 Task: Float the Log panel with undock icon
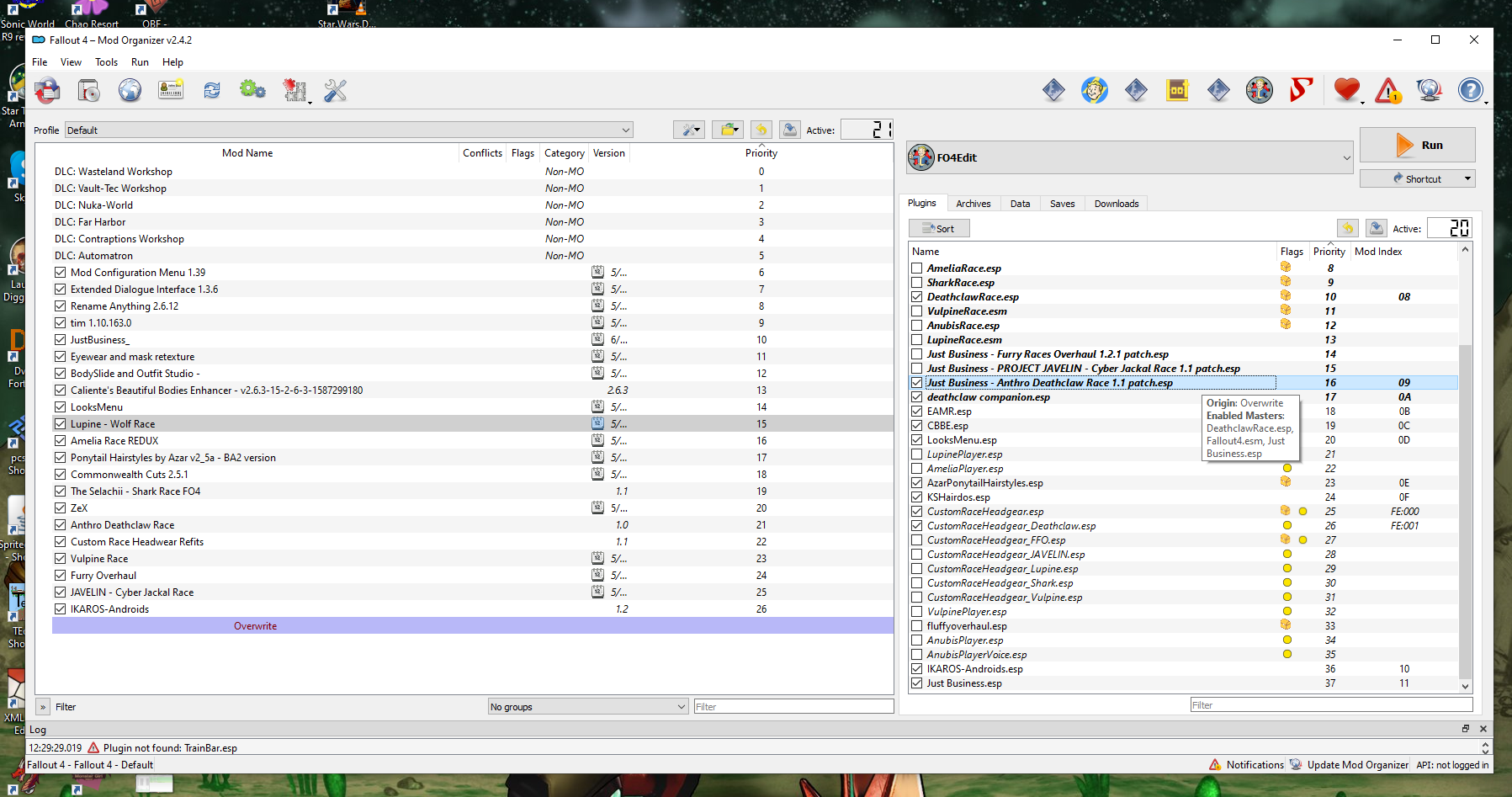tap(1466, 729)
